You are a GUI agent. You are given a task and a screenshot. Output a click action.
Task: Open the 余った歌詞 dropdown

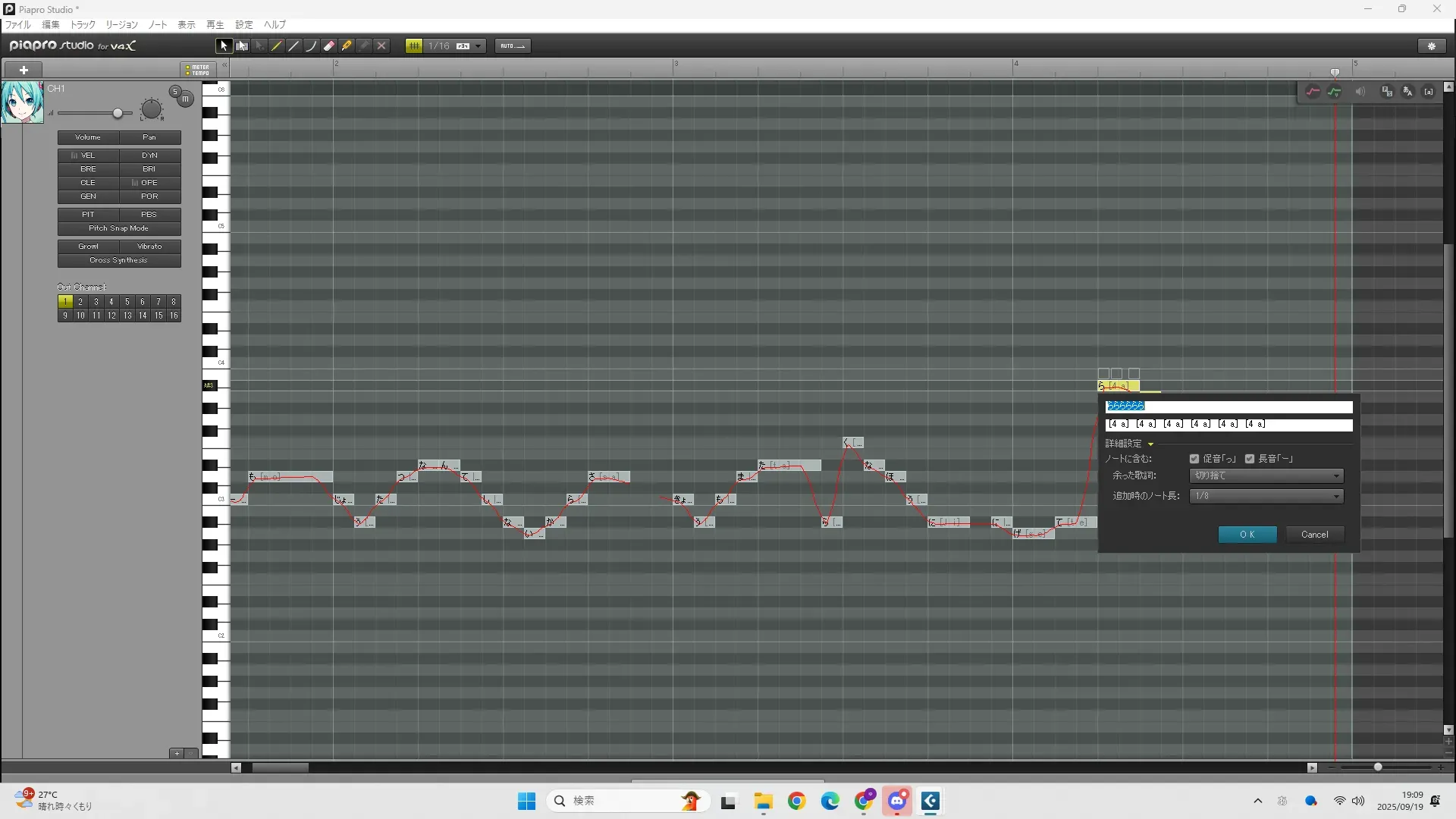(1266, 476)
